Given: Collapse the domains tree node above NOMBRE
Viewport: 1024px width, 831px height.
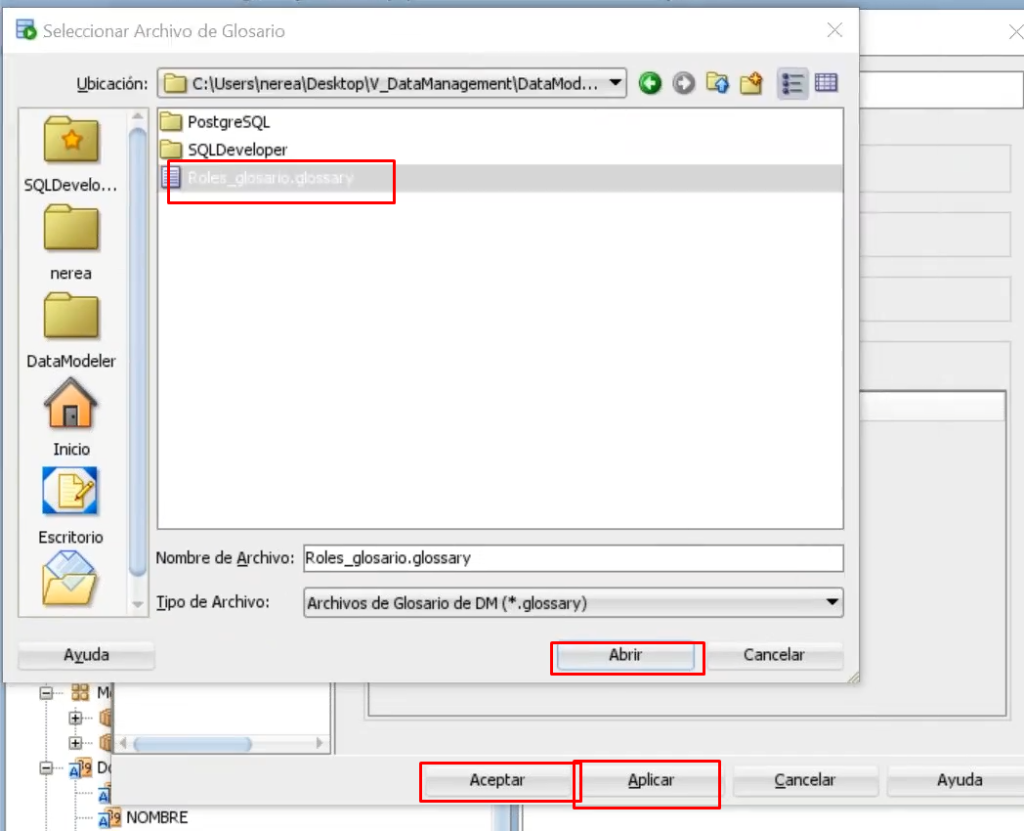Looking at the screenshot, I should point(46,768).
